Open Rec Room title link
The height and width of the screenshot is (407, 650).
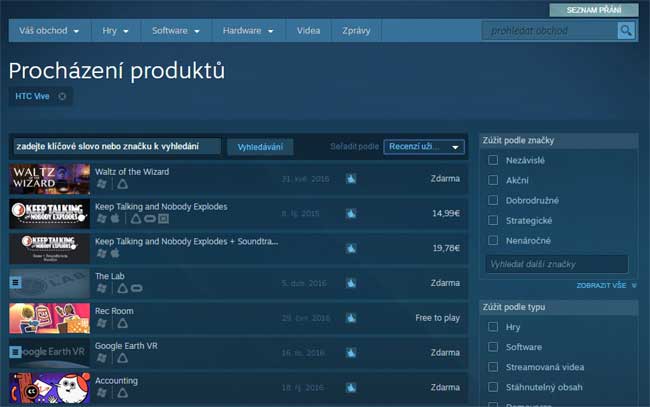coord(114,311)
